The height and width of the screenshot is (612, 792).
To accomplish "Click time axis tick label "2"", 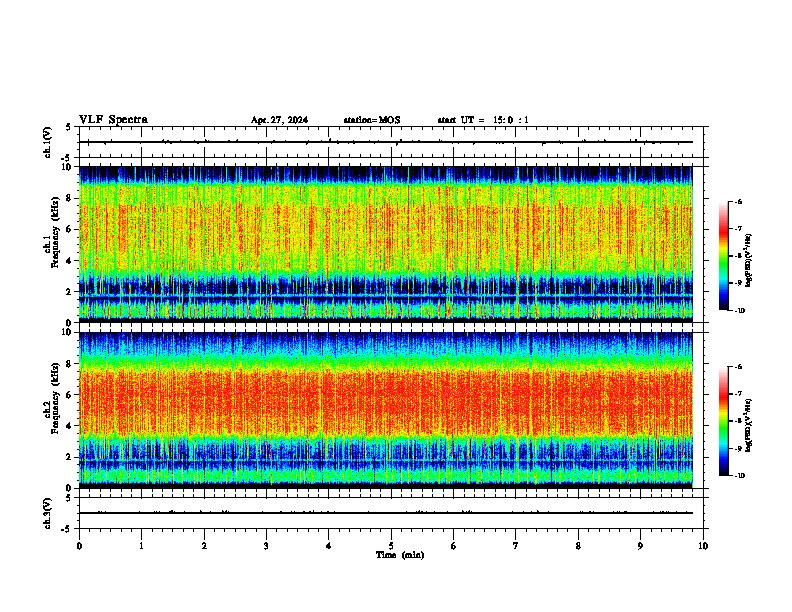I will click(x=204, y=546).
